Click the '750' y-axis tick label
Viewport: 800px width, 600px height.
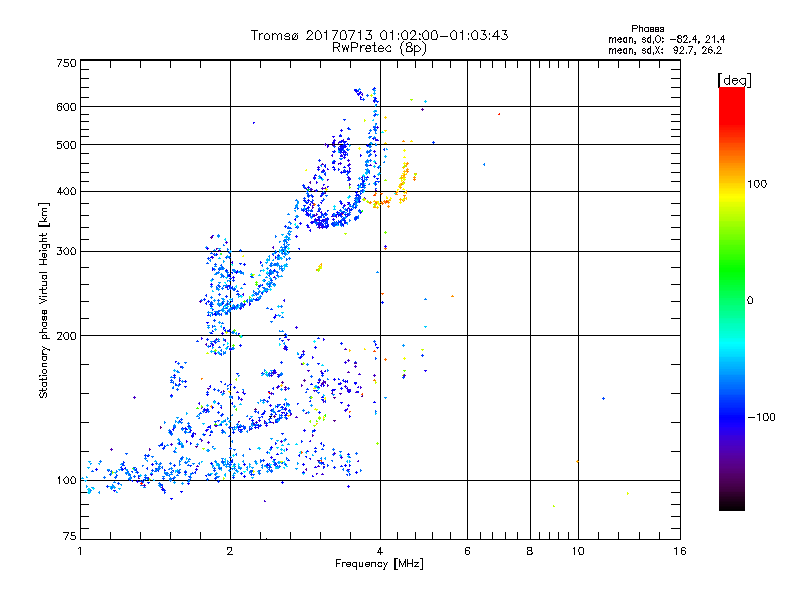pos(66,63)
